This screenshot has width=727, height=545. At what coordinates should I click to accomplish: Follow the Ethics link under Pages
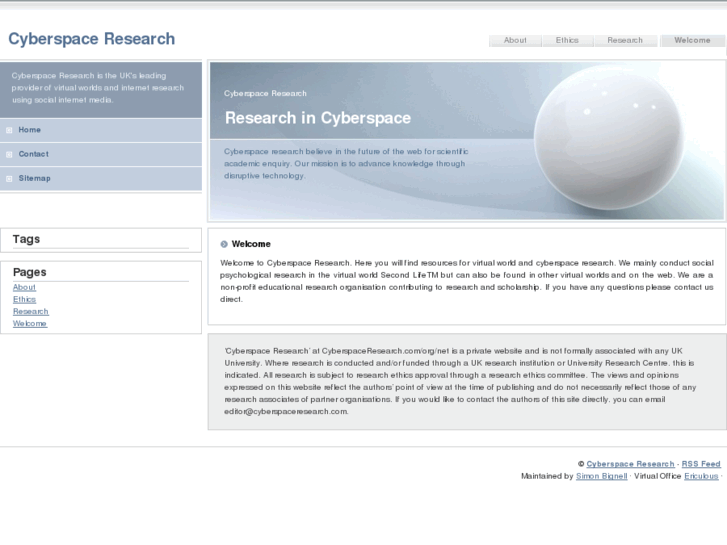click(x=24, y=300)
